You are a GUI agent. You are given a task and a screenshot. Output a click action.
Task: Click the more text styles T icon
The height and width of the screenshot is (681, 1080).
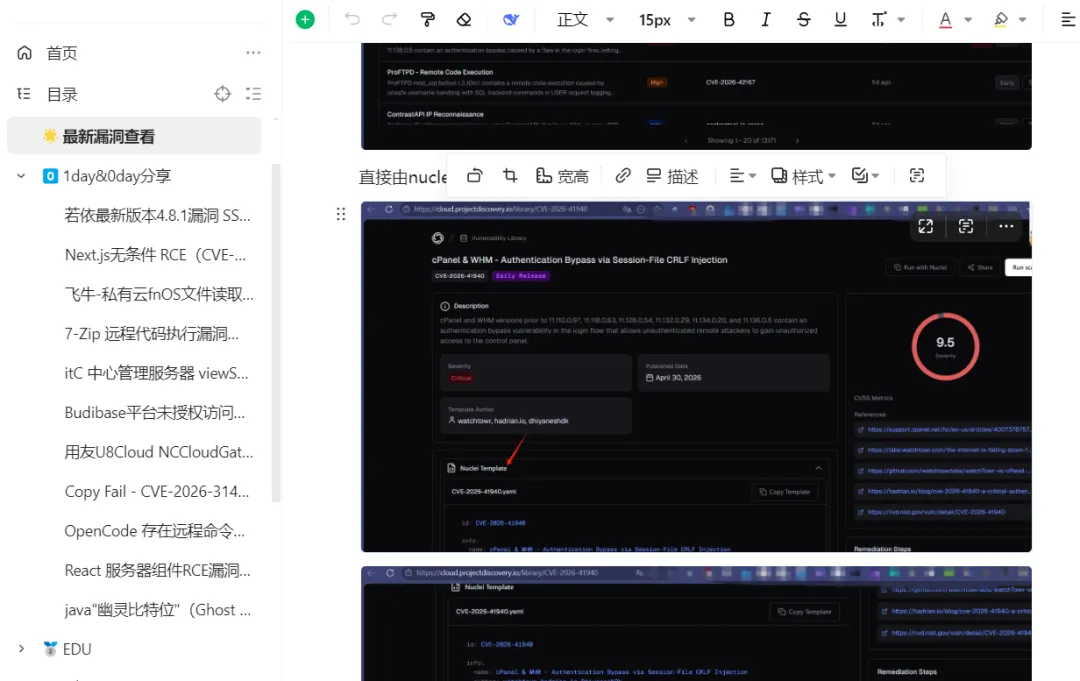878,19
